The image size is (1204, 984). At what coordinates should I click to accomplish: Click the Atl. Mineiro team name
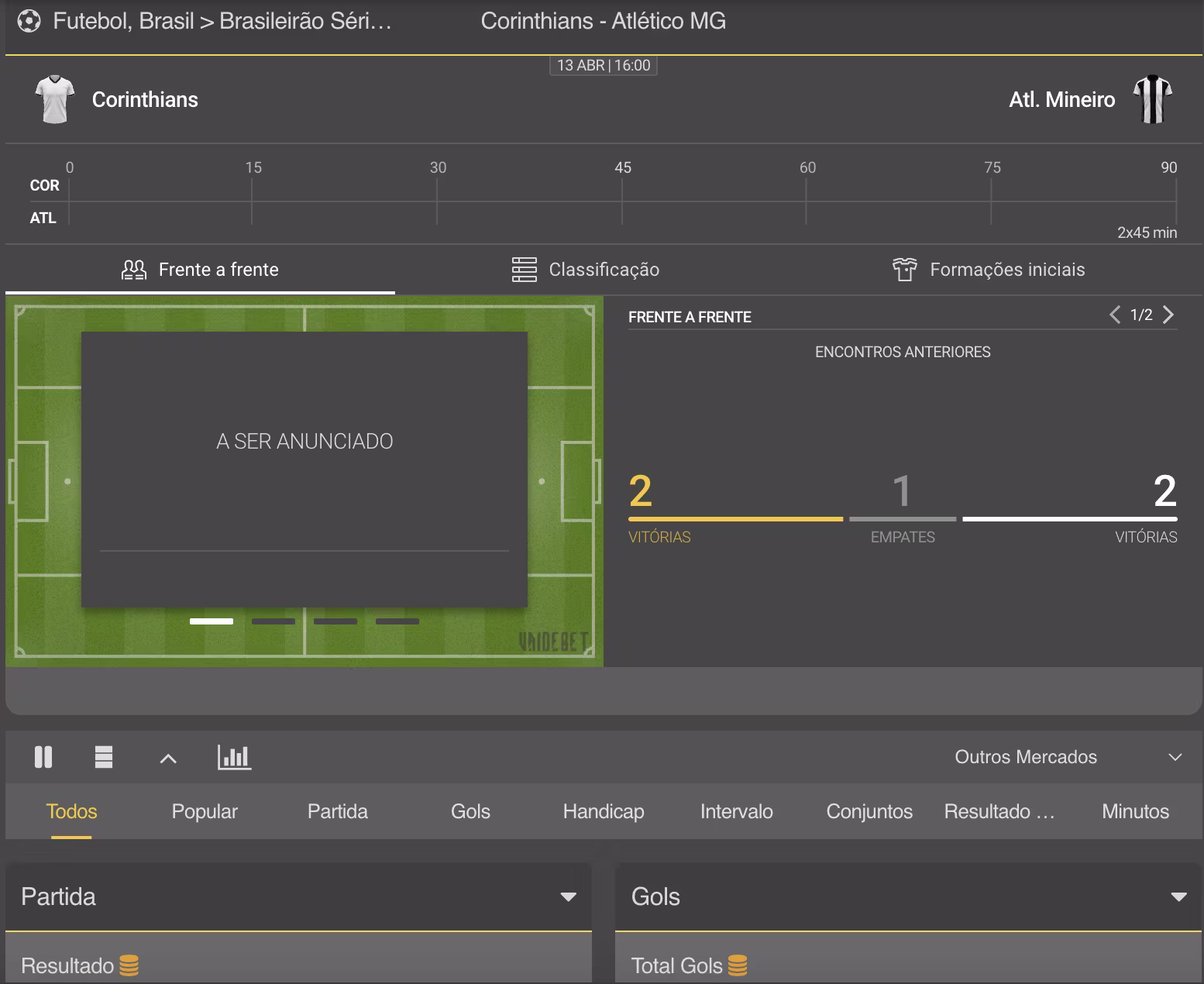pyautogui.click(x=1061, y=99)
